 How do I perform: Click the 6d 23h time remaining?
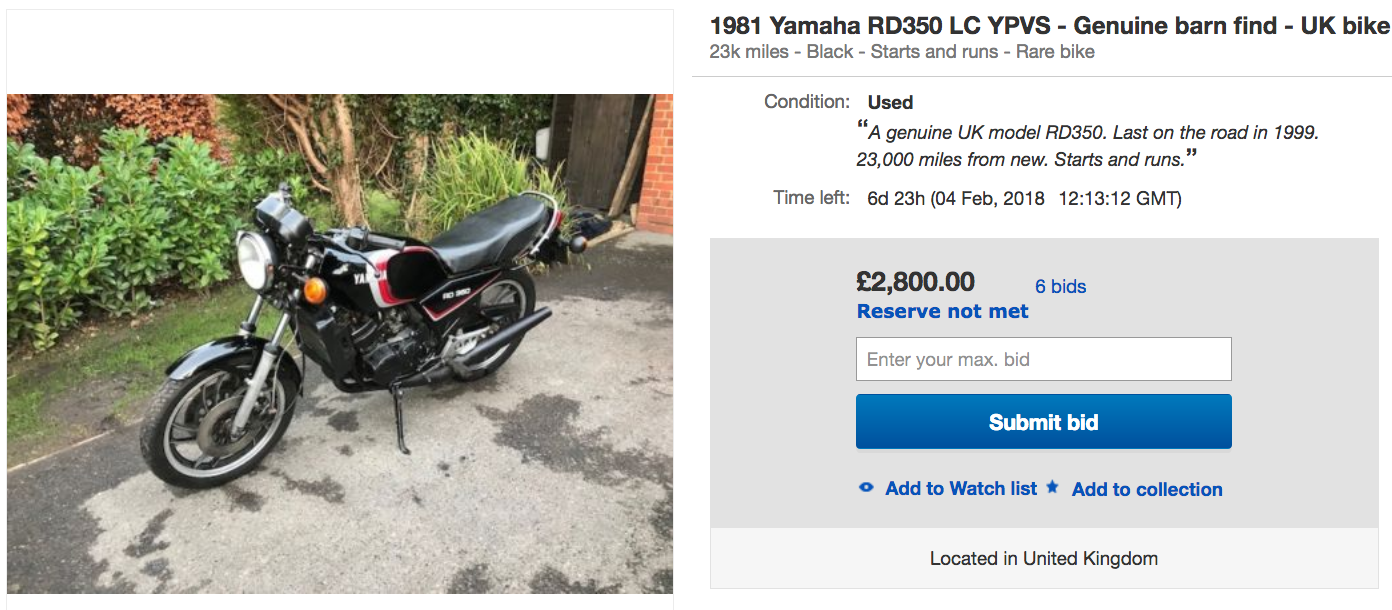coord(895,198)
